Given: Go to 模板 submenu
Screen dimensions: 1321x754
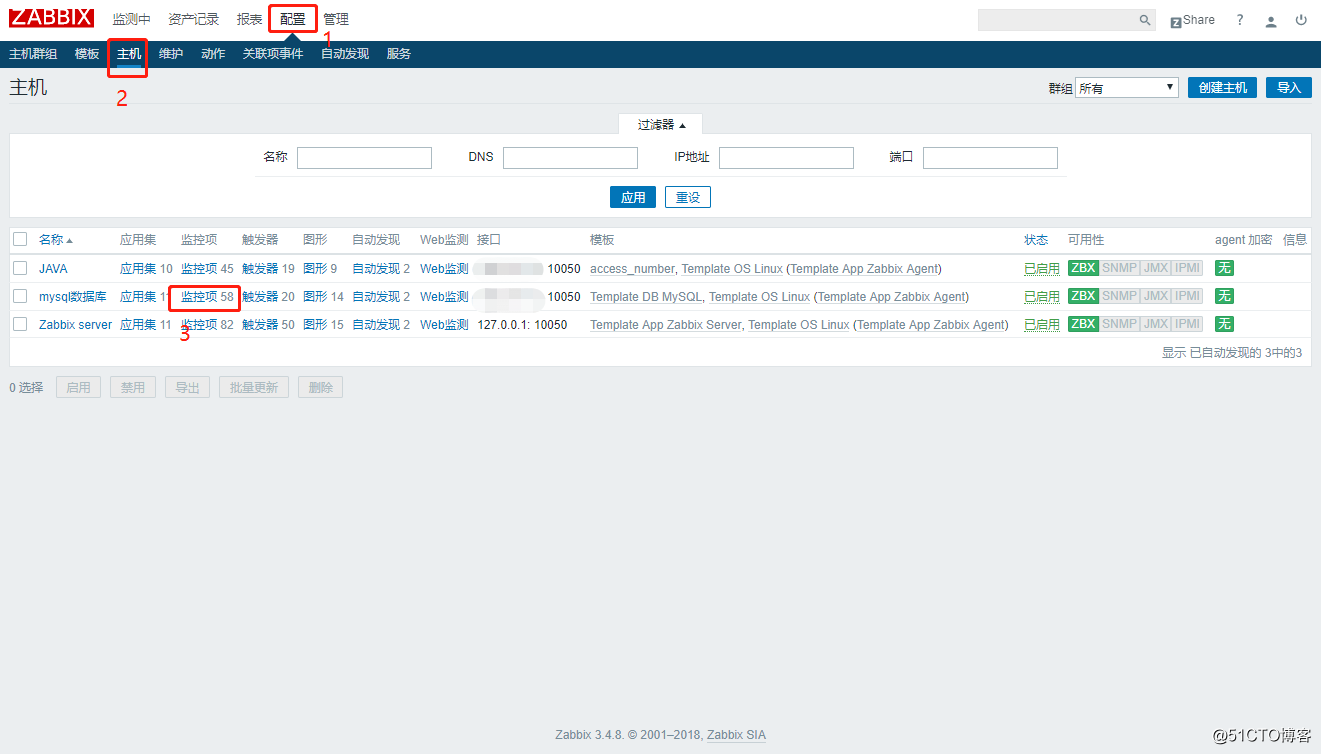Looking at the screenshot, I should [x=87, y=54].
